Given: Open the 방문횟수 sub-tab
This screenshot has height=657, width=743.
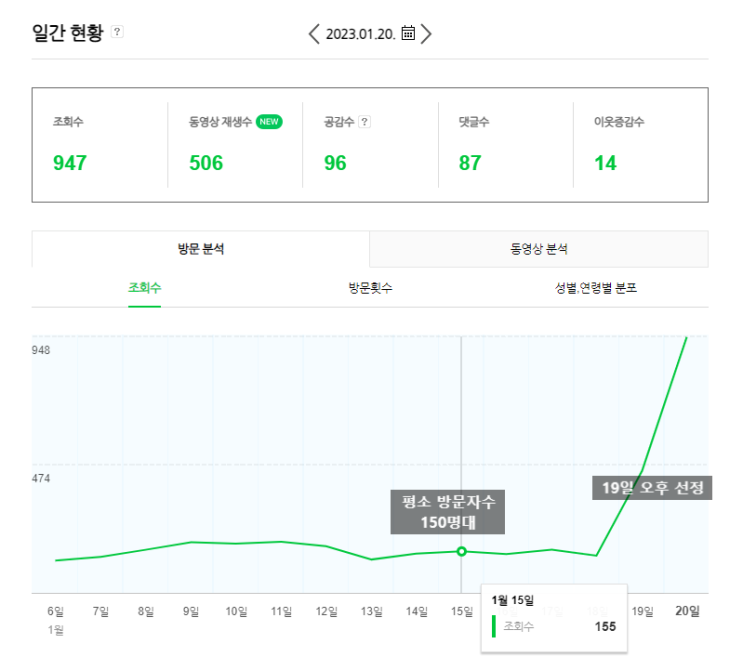Looking at the screenshot, I should (370, 287).
